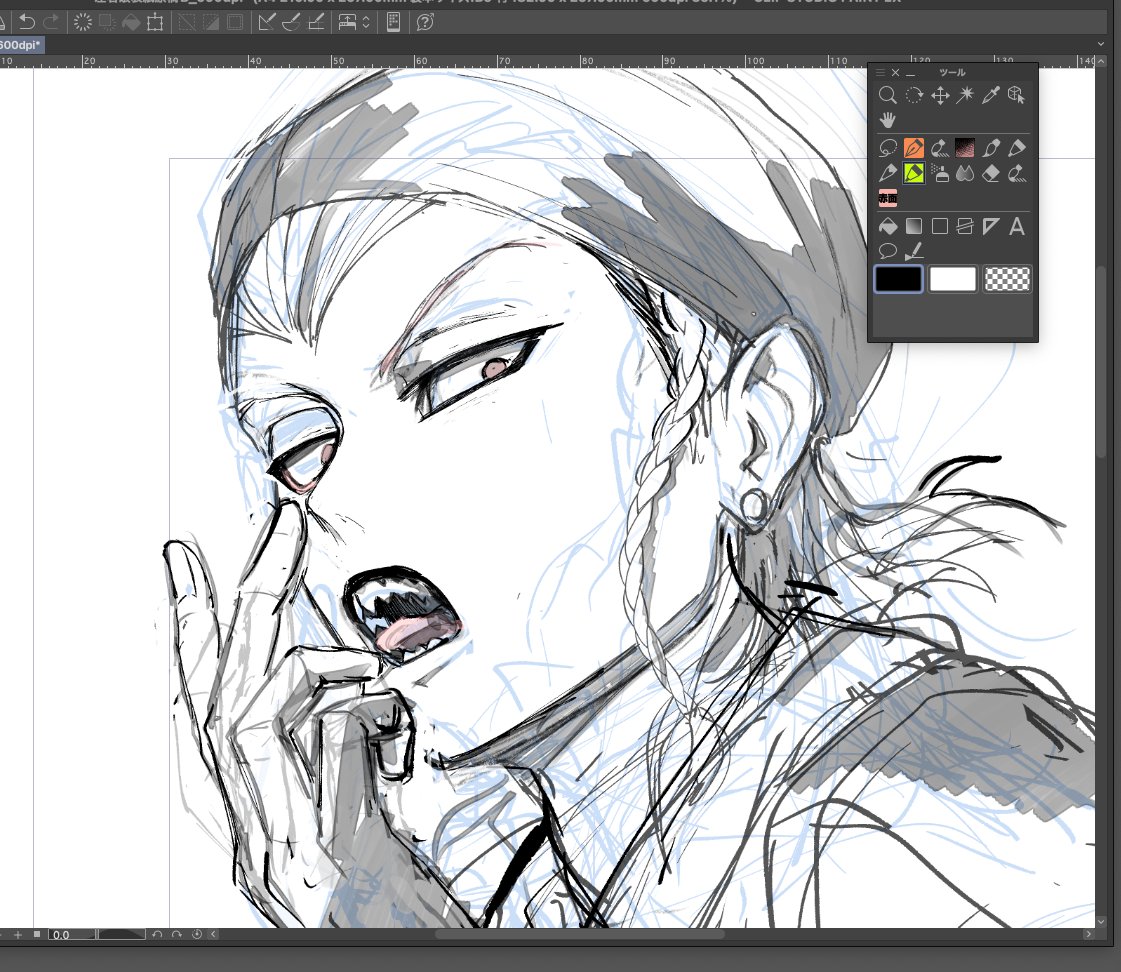Select the Pencil tool
The width and height of the screenshot is (1121, 972).
point(887,173)
